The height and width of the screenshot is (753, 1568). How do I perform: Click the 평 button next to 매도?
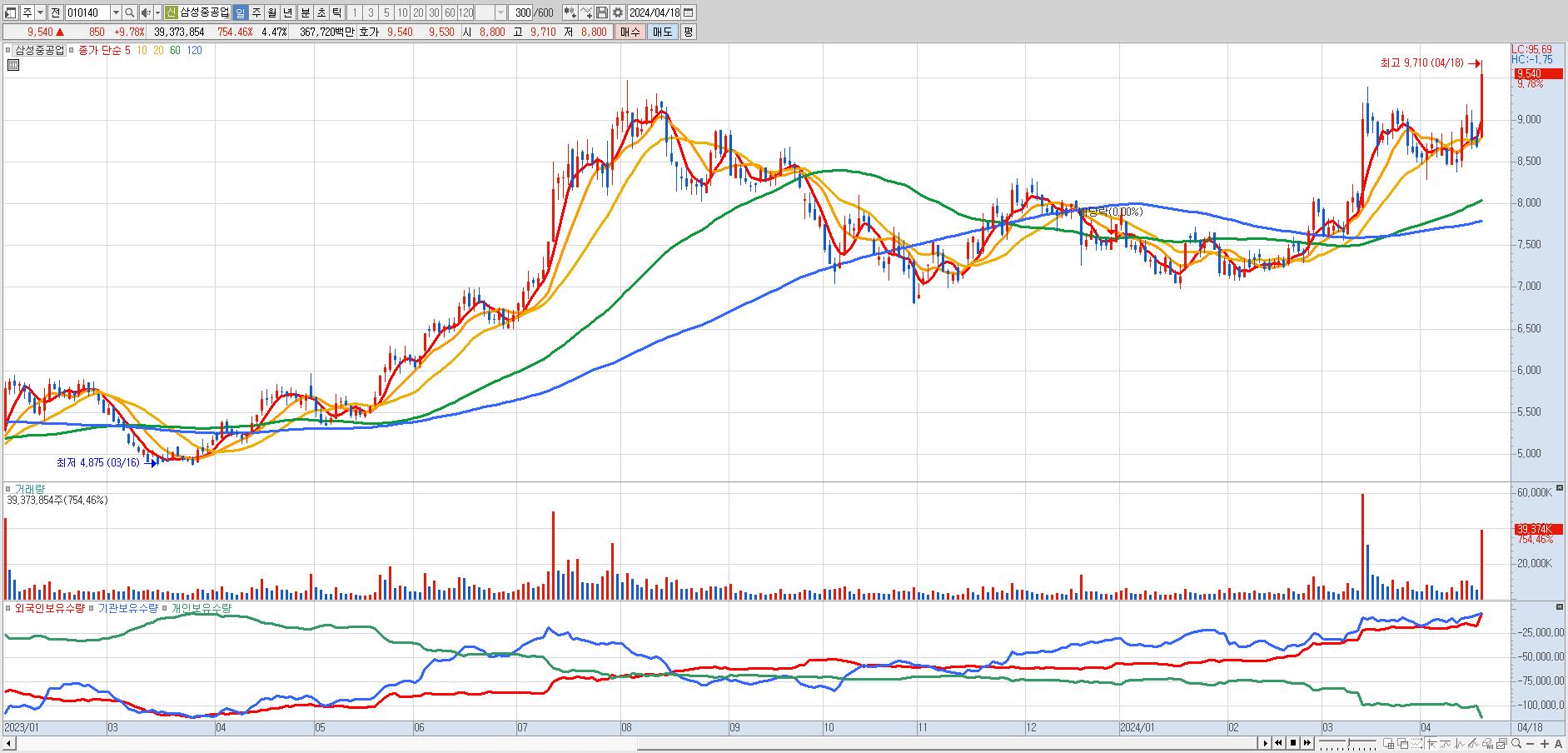point(688,32)
